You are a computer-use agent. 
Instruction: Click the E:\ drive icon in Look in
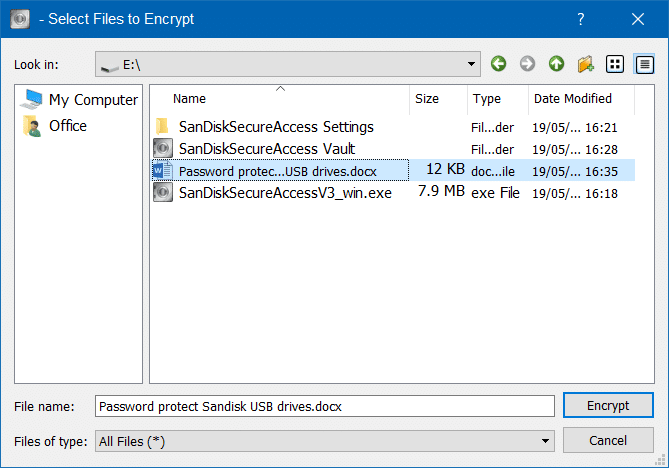[x=109, y=67]
